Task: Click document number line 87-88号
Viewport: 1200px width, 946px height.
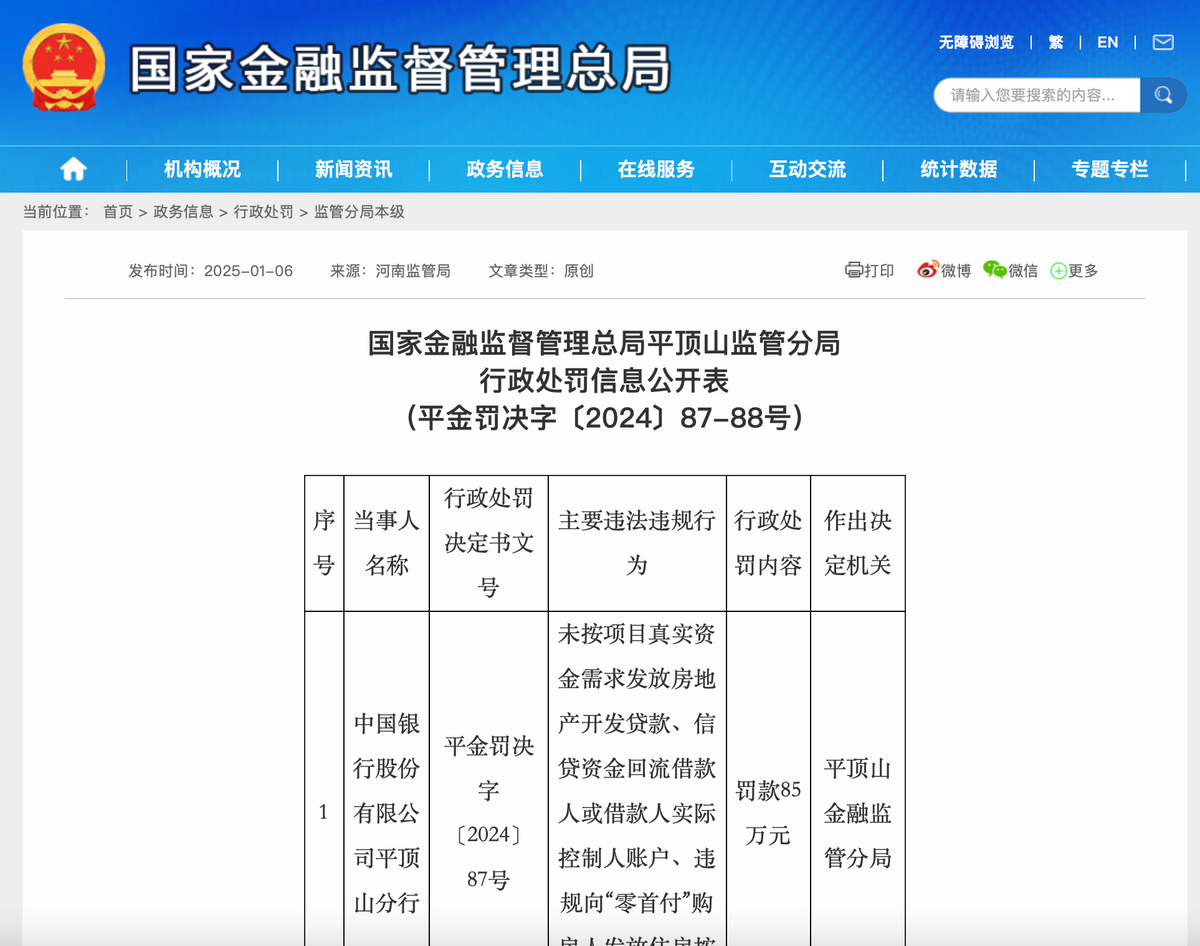Action: [605, 418]
